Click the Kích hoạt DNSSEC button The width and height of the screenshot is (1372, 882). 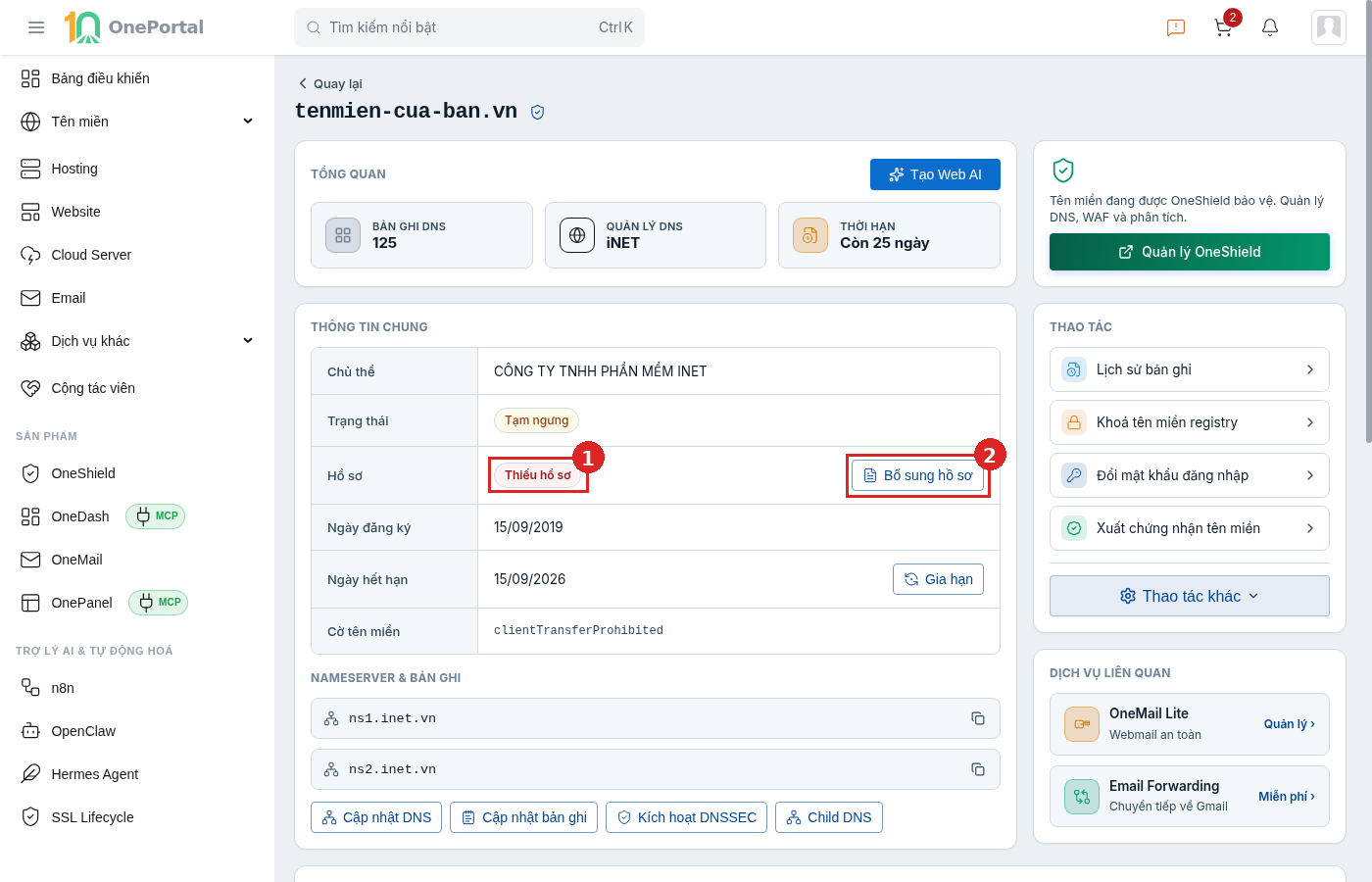(687, 817)
